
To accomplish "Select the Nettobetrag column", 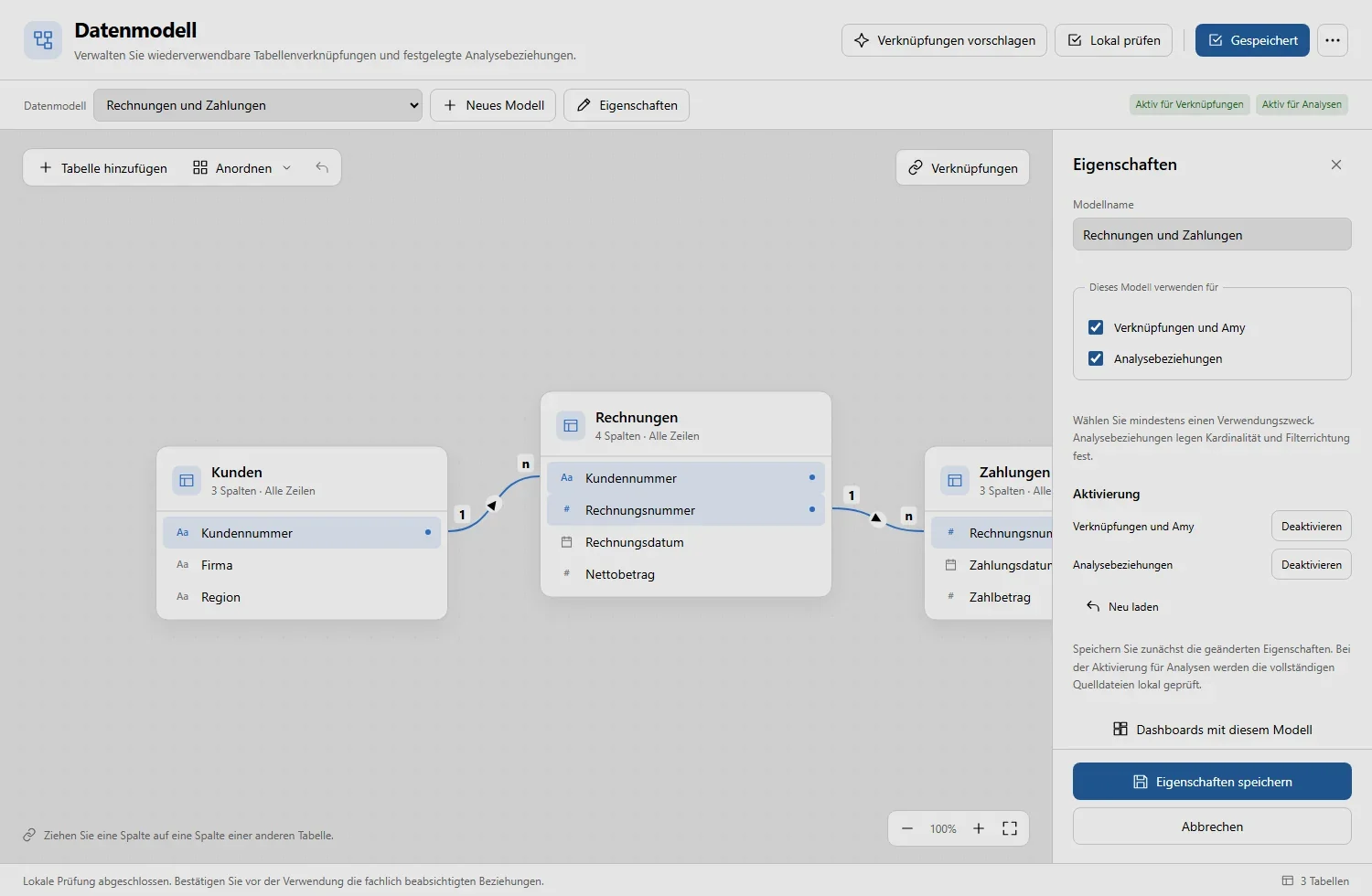I will (686, 574).
